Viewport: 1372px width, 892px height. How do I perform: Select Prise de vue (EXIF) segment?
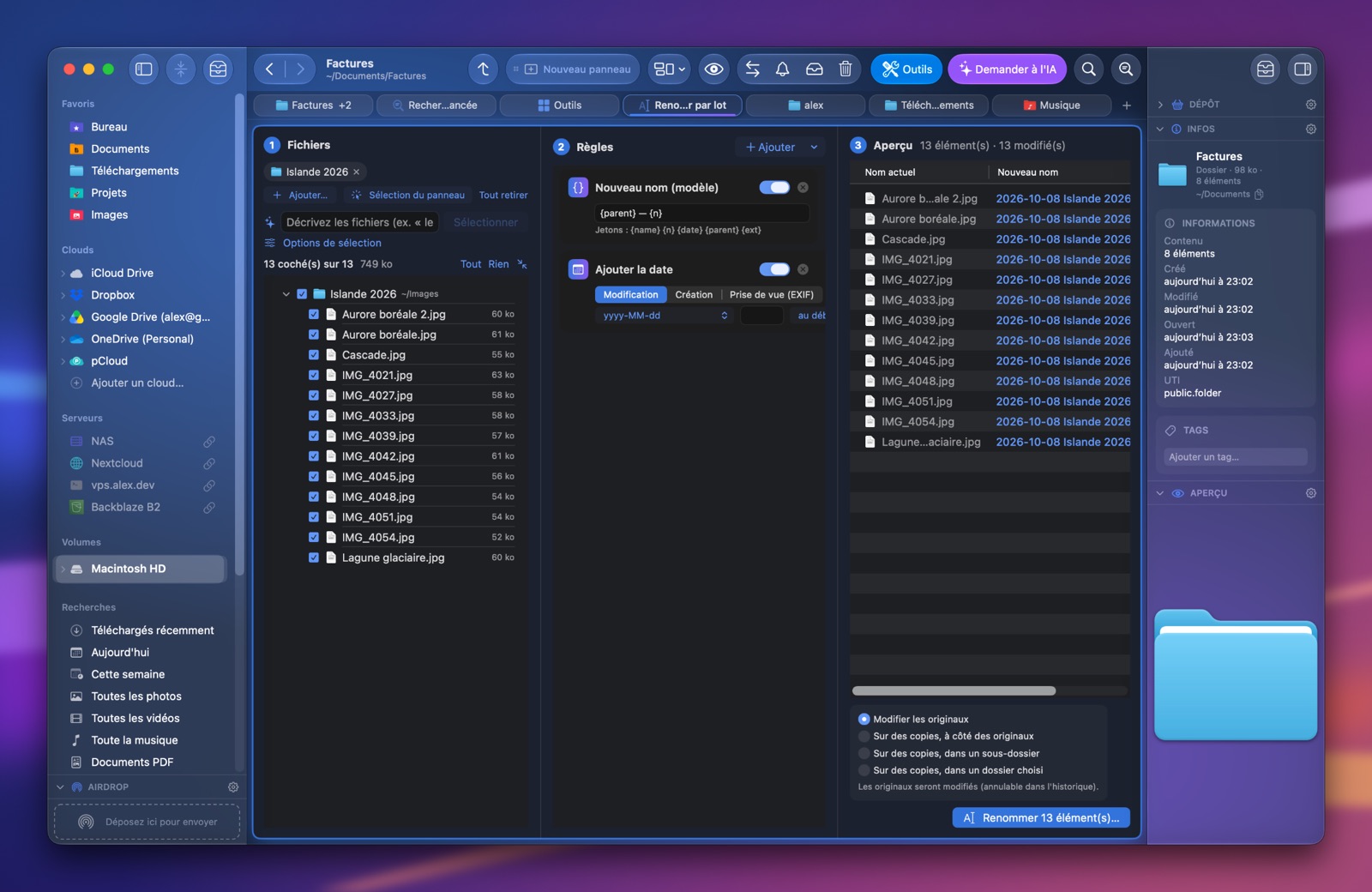click(x=772, y=295)
